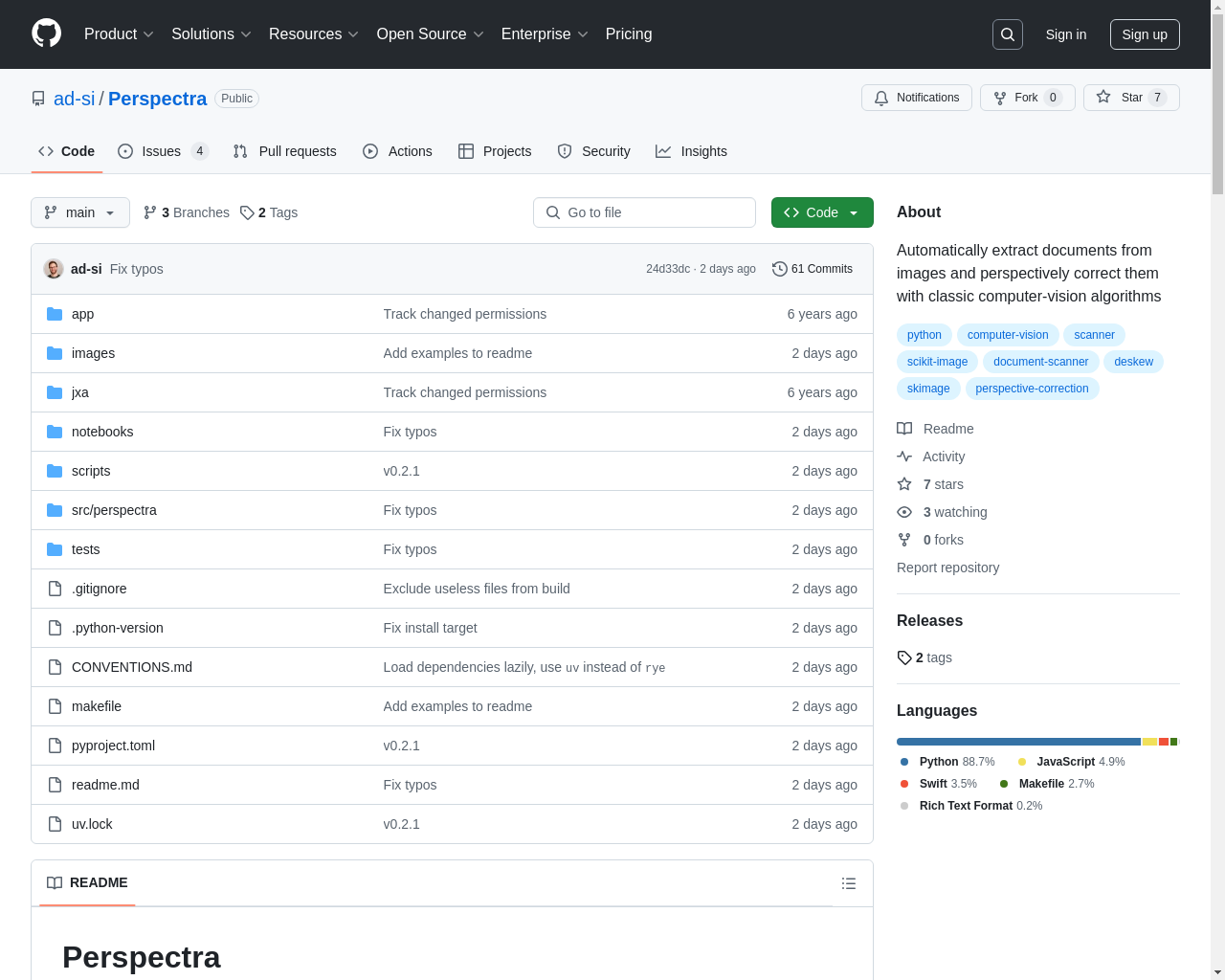Expand the Solutions menu
The height and width of the screenshot is (980, 1225).
click(x=212, y=33)
